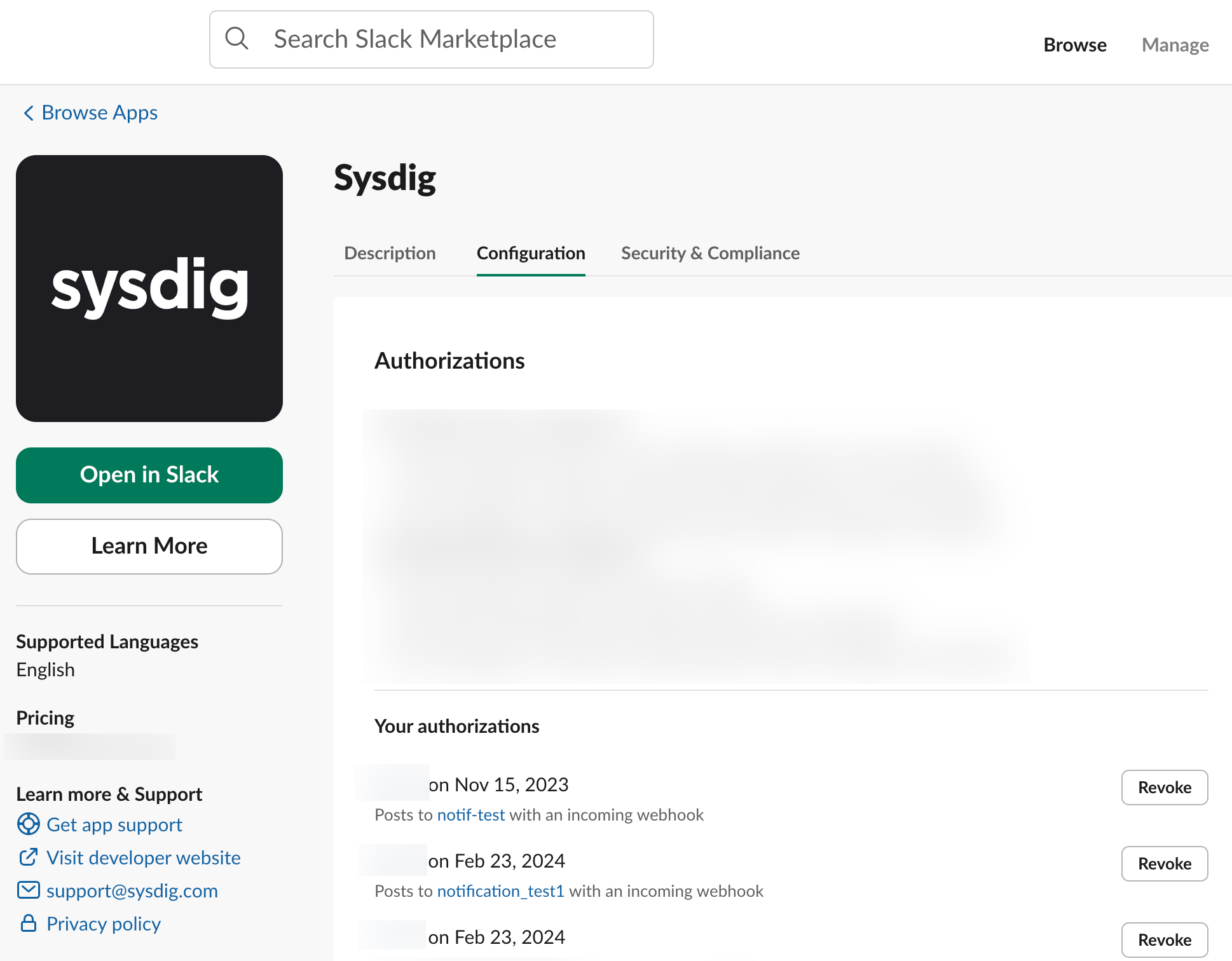
Task: Open the notification_test1 channel link
Action: pyautogui.click(x=501, y=891)
